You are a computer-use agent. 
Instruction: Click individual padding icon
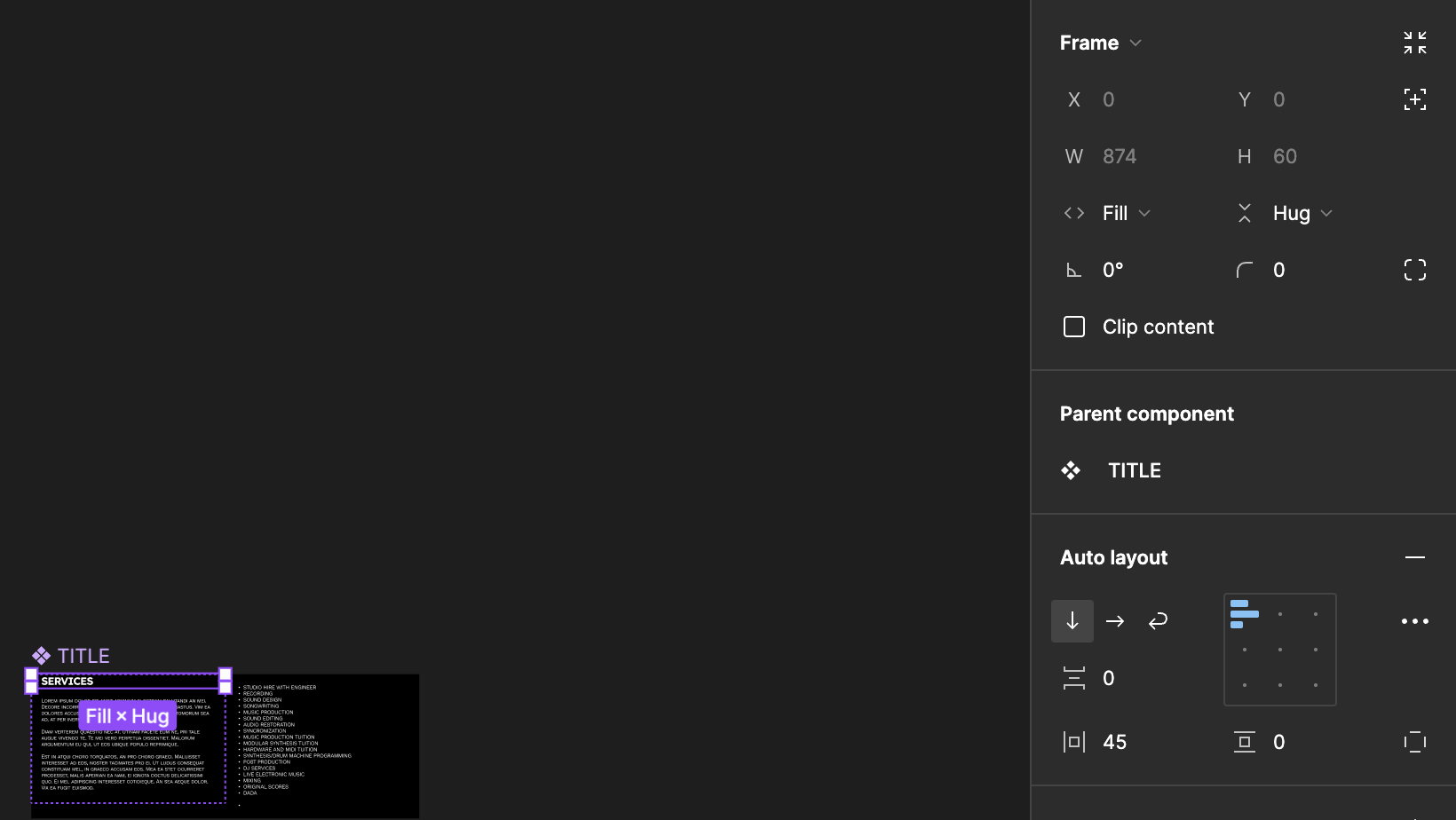coord(1415,742)
